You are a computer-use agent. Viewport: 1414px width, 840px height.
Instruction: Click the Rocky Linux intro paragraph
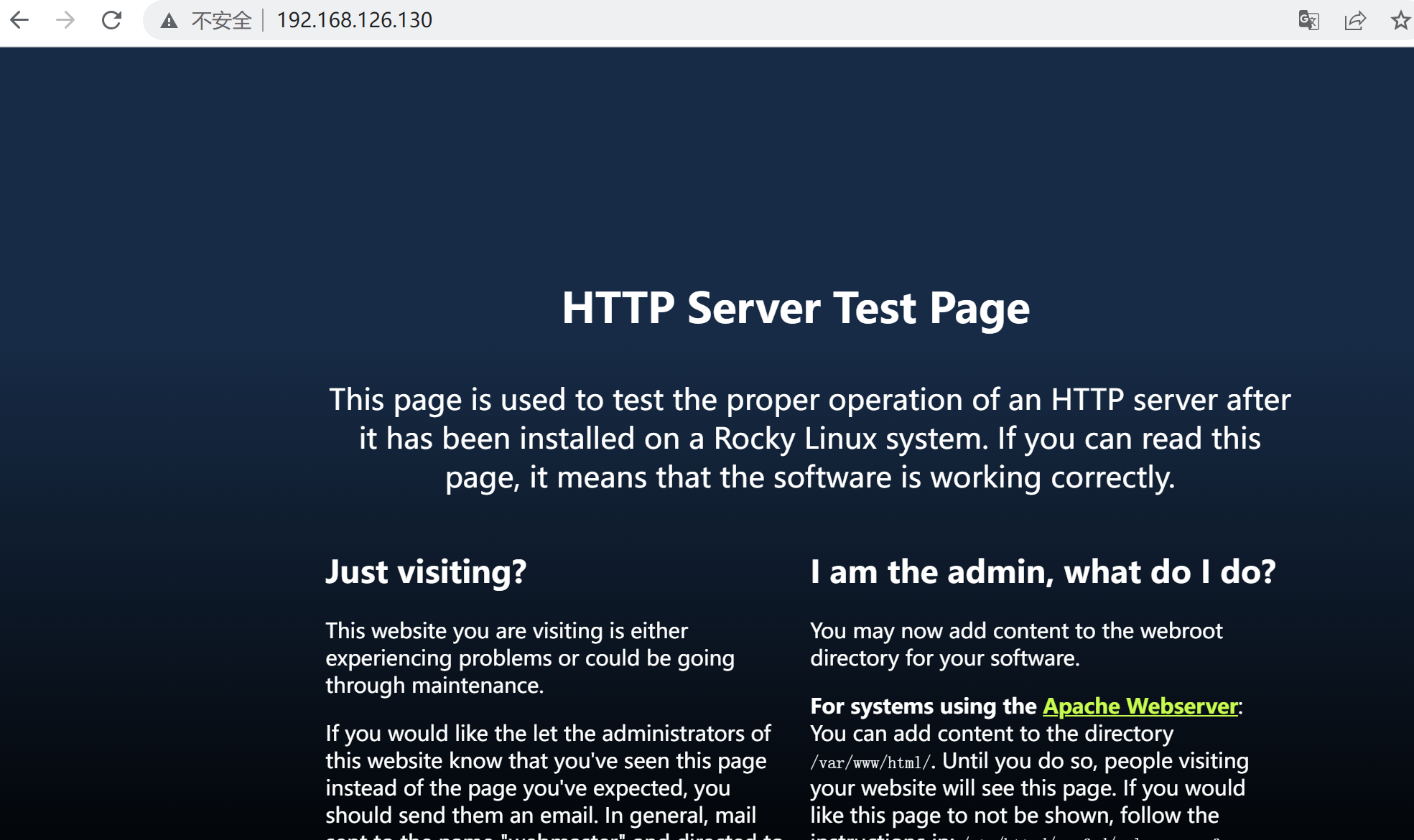(809, 438)
